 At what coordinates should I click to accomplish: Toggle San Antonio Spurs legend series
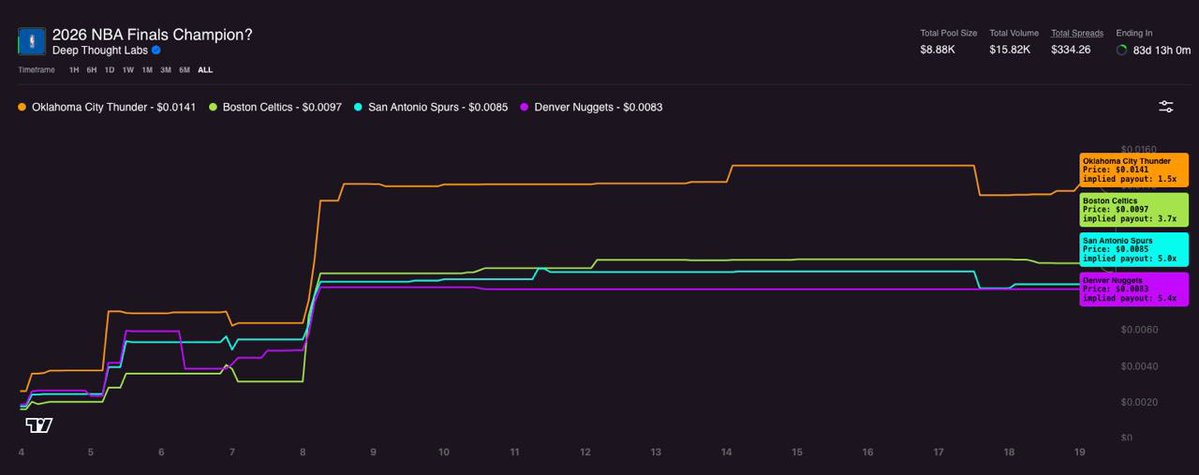click(431, 107)
